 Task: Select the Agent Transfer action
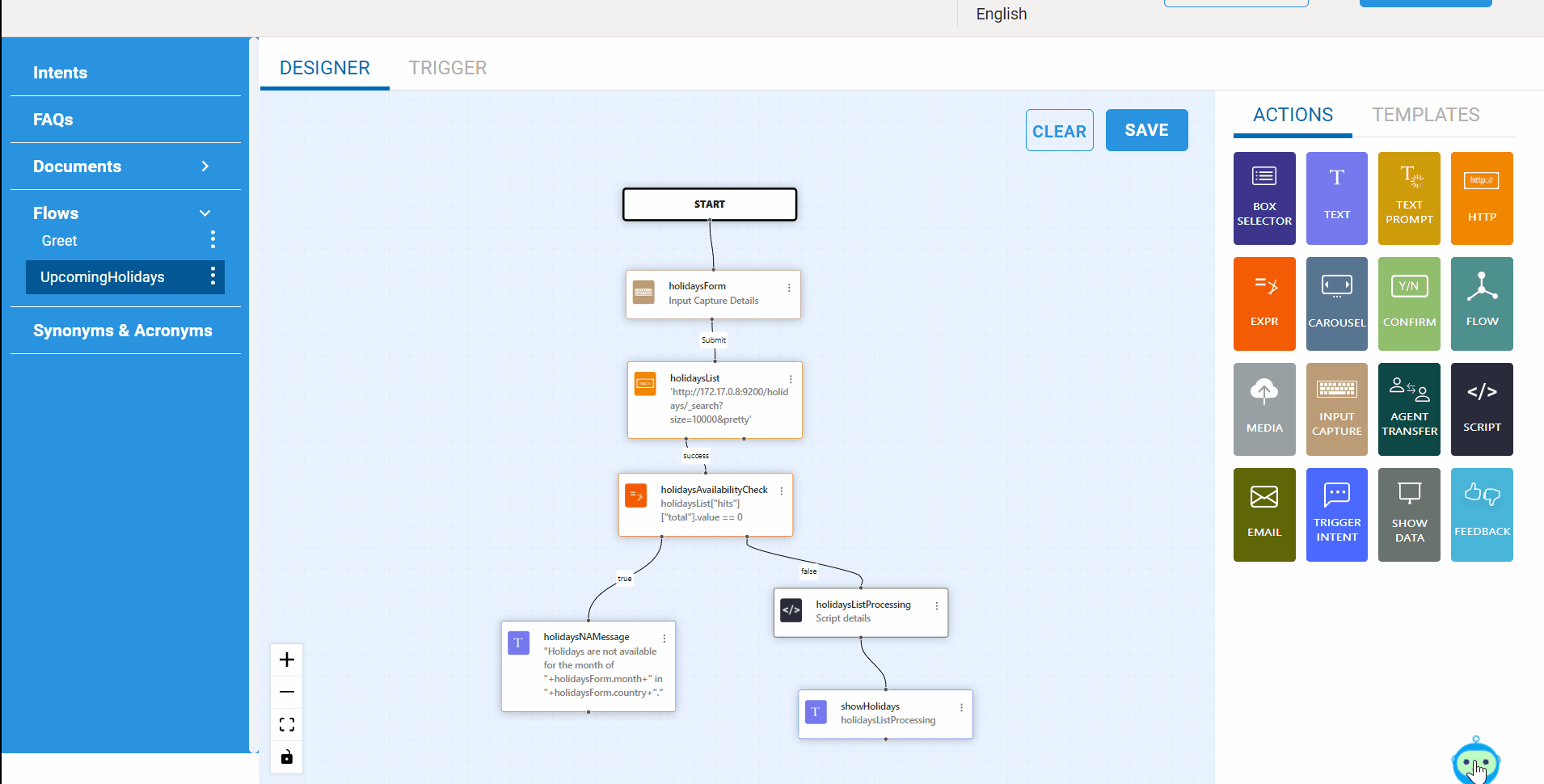1409,409
